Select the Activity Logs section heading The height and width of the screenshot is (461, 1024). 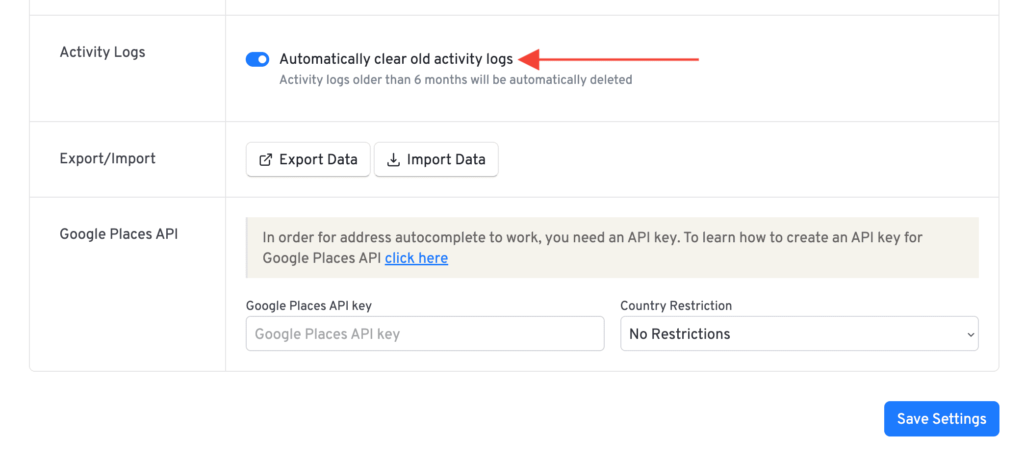(x=103, y=52)
